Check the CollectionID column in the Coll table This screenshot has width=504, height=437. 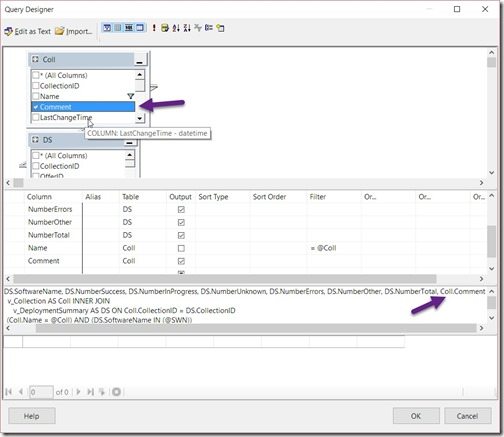(x=36, y=86)
